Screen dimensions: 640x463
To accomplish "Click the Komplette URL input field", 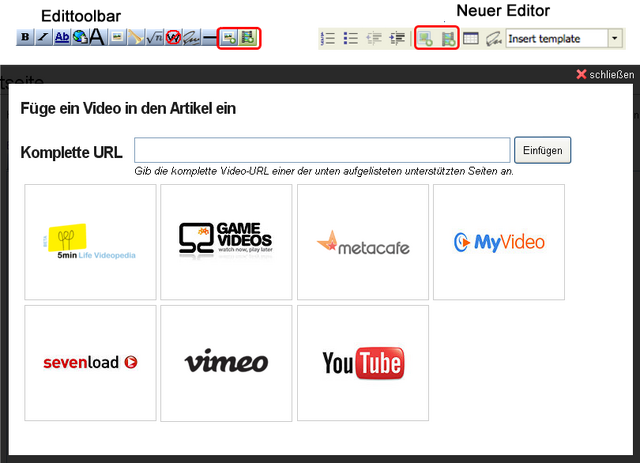I will (x=322, y=150).
